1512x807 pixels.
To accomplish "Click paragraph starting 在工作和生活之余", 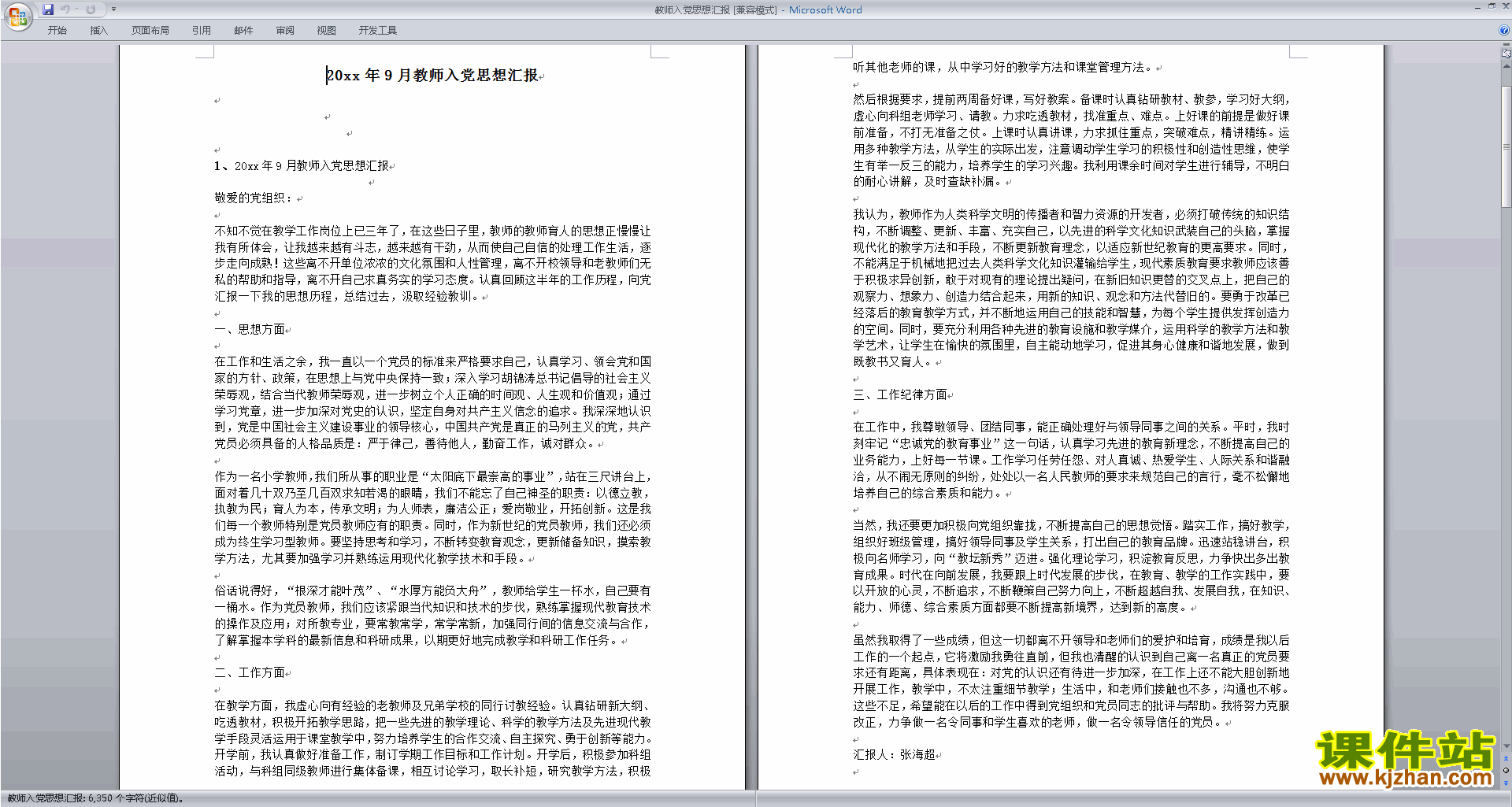I will [x=432, y=402].
